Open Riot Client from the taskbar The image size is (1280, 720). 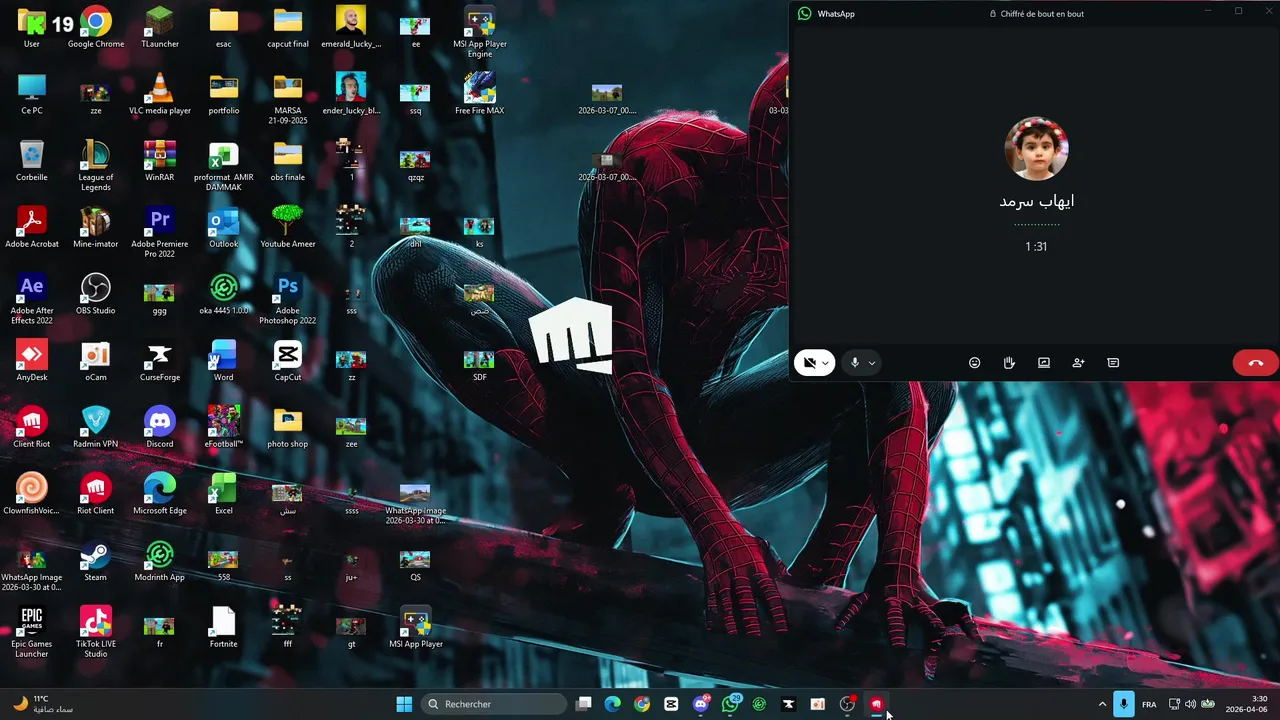[x=876, y=704]
